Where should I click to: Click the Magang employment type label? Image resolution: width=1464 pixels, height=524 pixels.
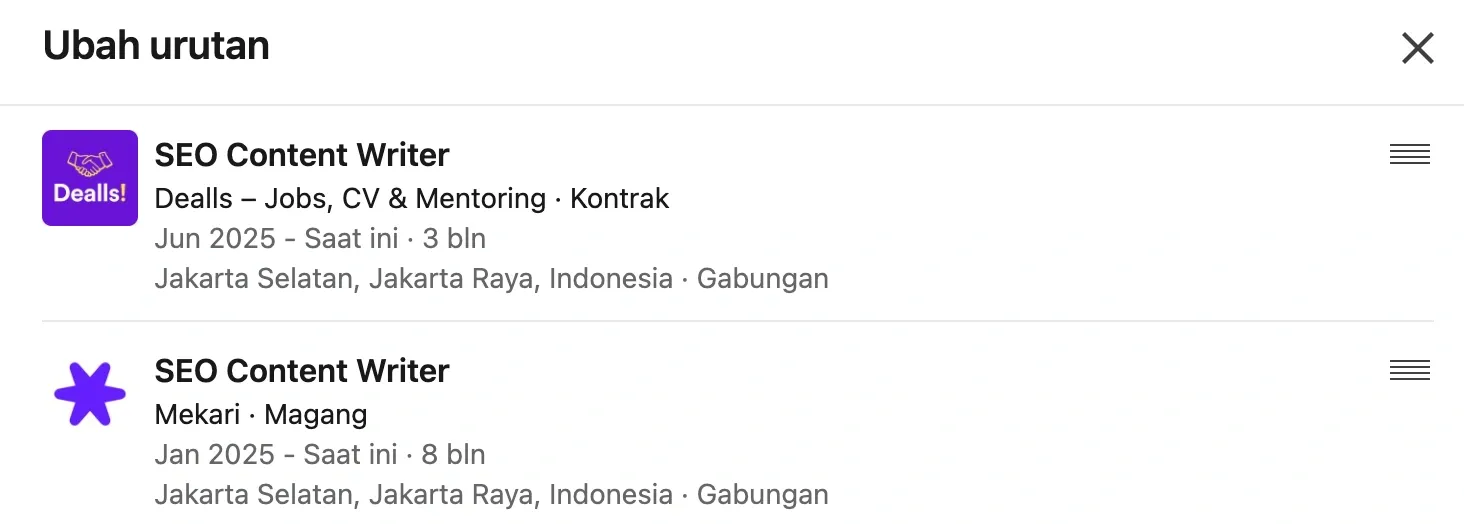(x=316, y=414)
